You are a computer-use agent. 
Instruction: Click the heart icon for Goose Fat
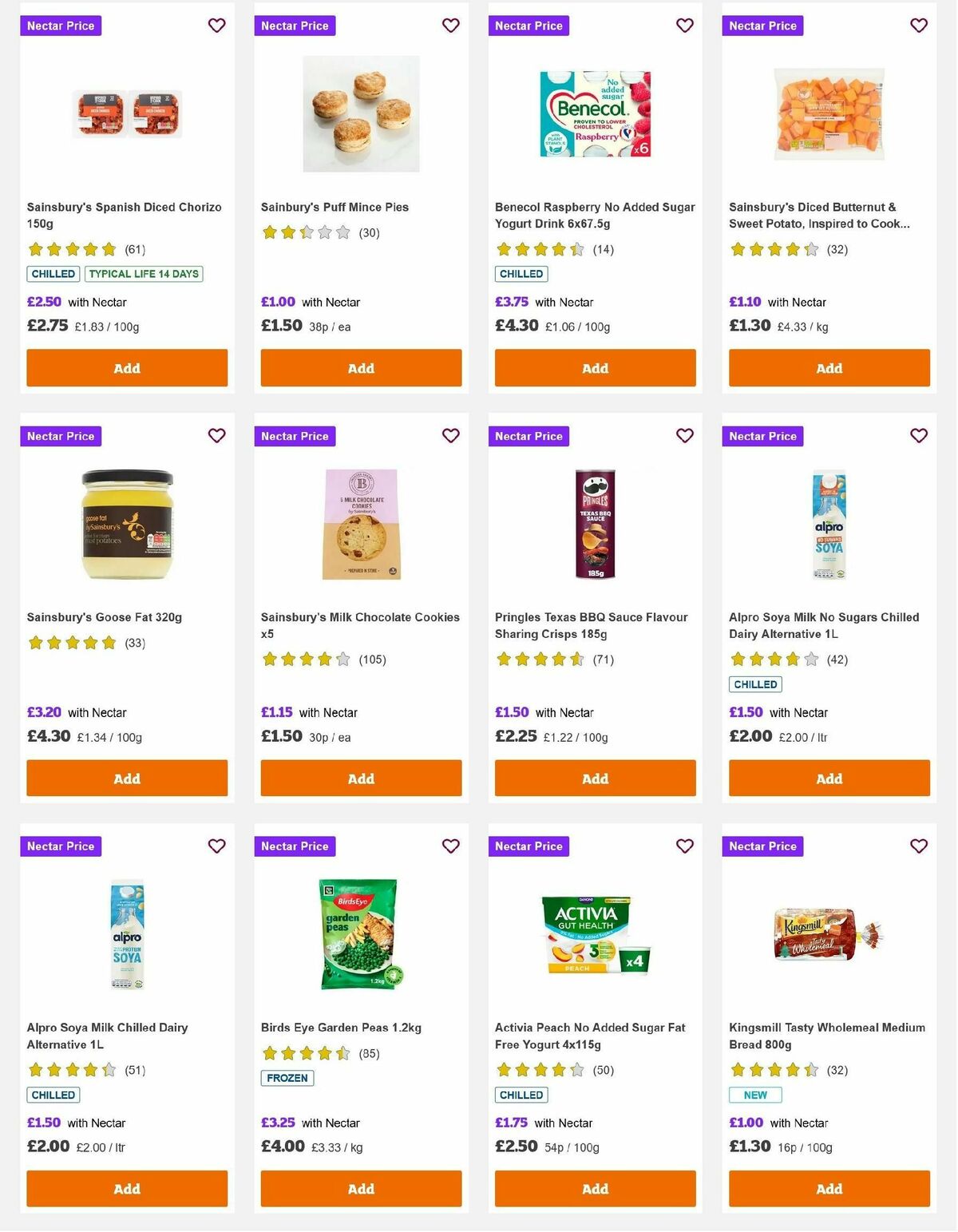216,436
